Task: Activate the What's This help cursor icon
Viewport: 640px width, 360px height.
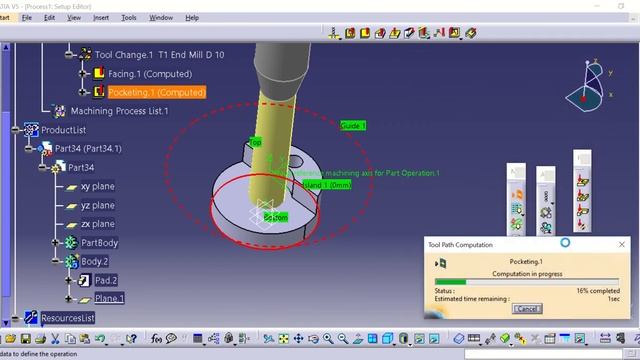Action: click(131, 338)
